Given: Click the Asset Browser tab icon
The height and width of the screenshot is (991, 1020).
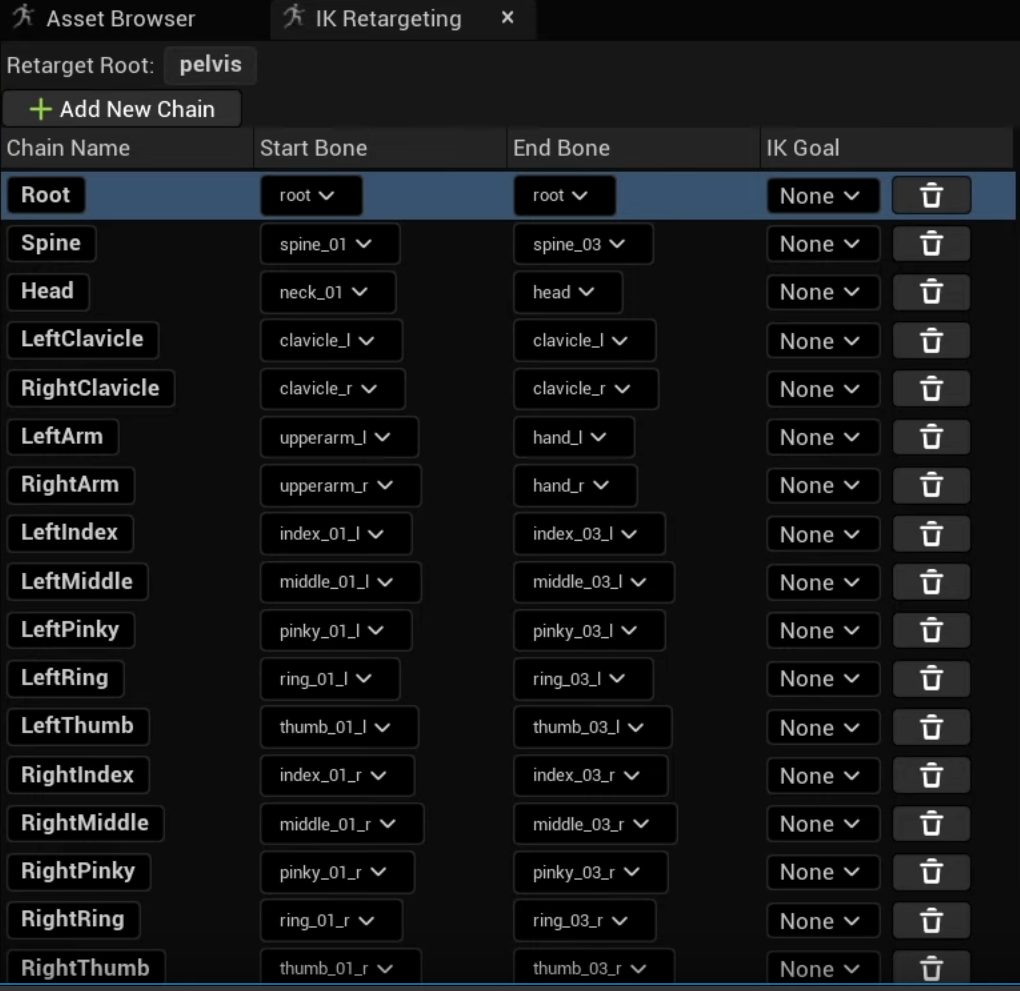Looking at the screenshot, I should tap(24, 18).
